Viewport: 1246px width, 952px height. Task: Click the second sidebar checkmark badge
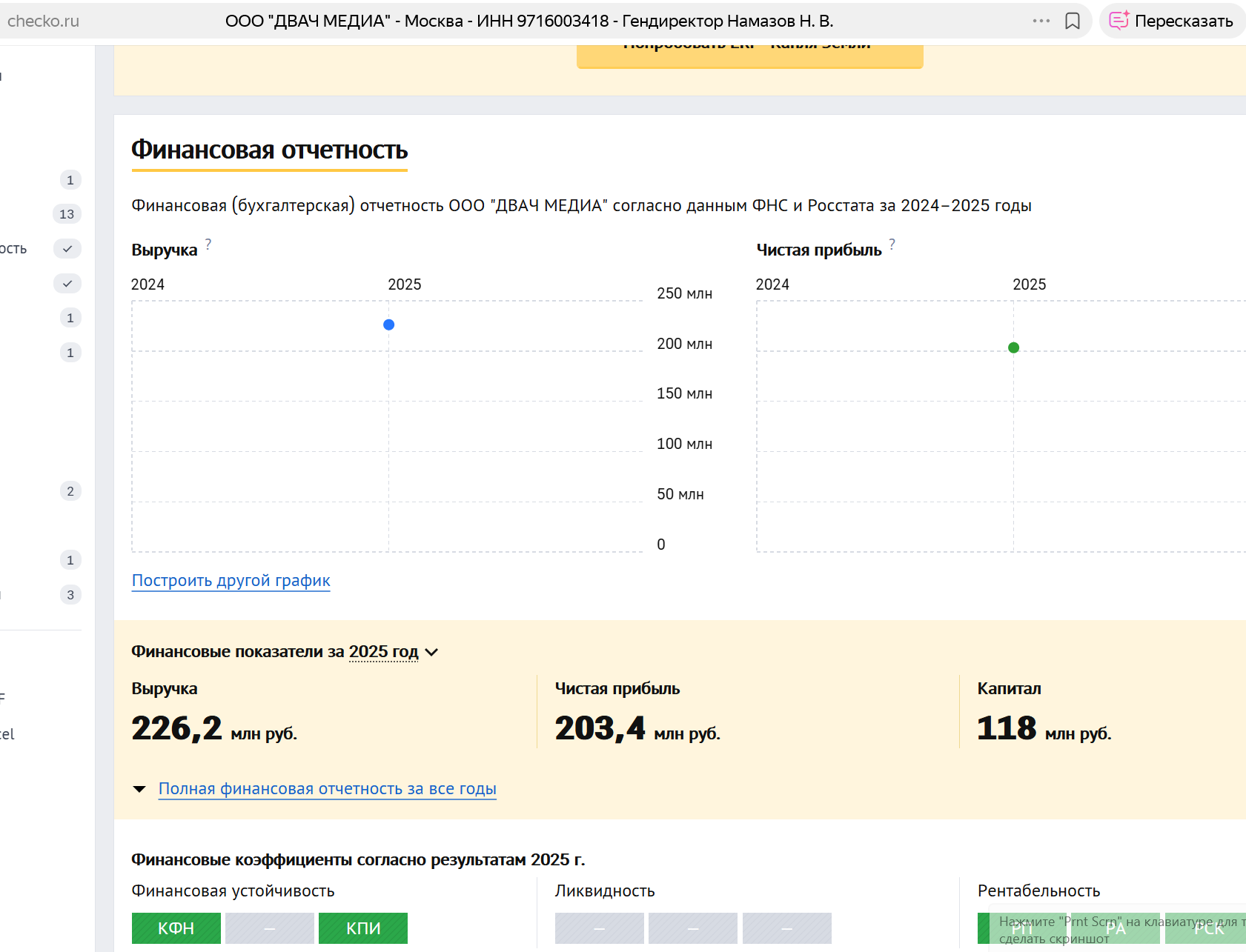click(67, 284)
